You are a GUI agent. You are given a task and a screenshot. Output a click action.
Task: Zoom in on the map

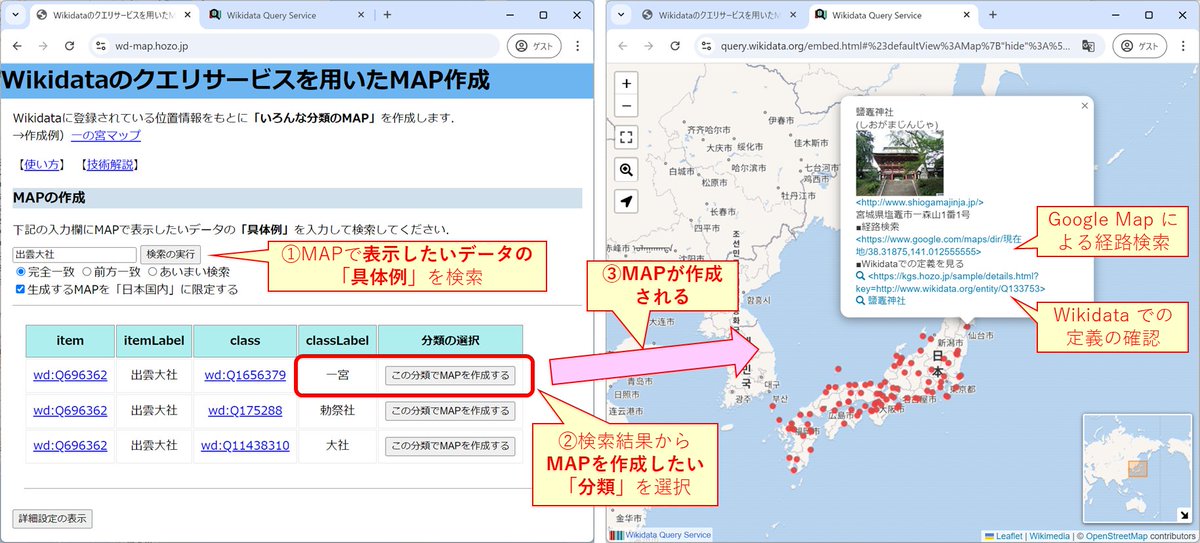626,83
